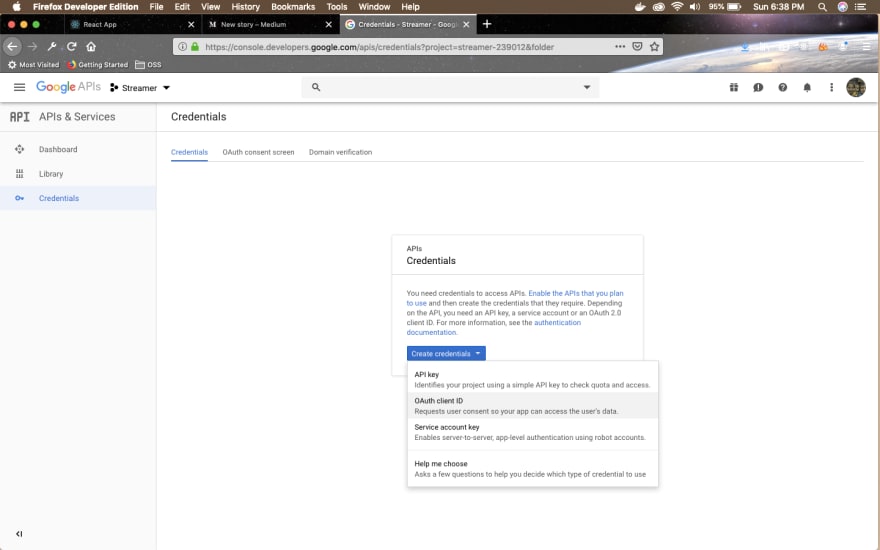The image size is (880, 550).
Task: Open the Bookmarks menu
Action: [293, 7]
